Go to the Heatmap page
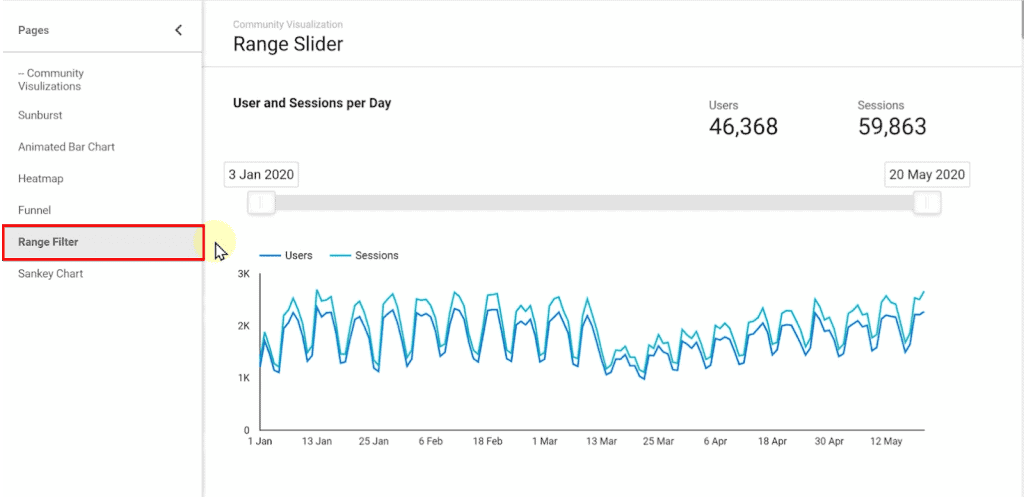 [x=40, y=179]
